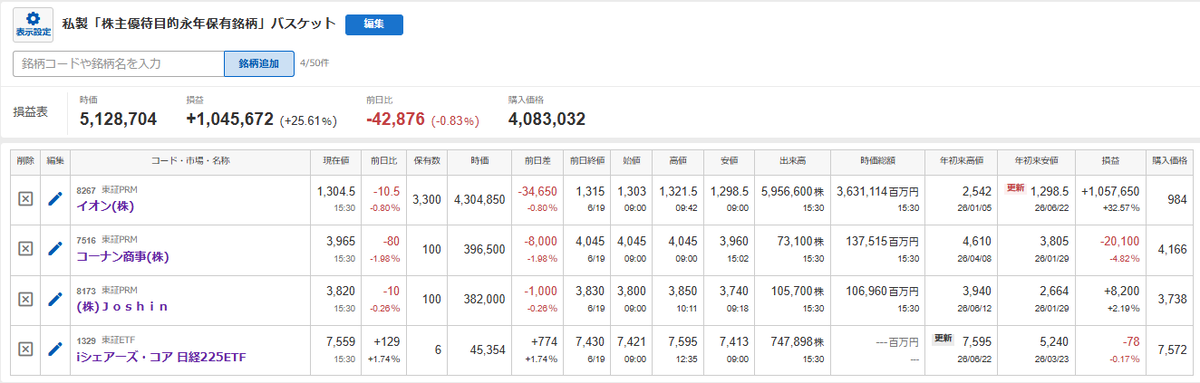Click the 損益表 label
The image size is (1200, 383).
[30, 112]
